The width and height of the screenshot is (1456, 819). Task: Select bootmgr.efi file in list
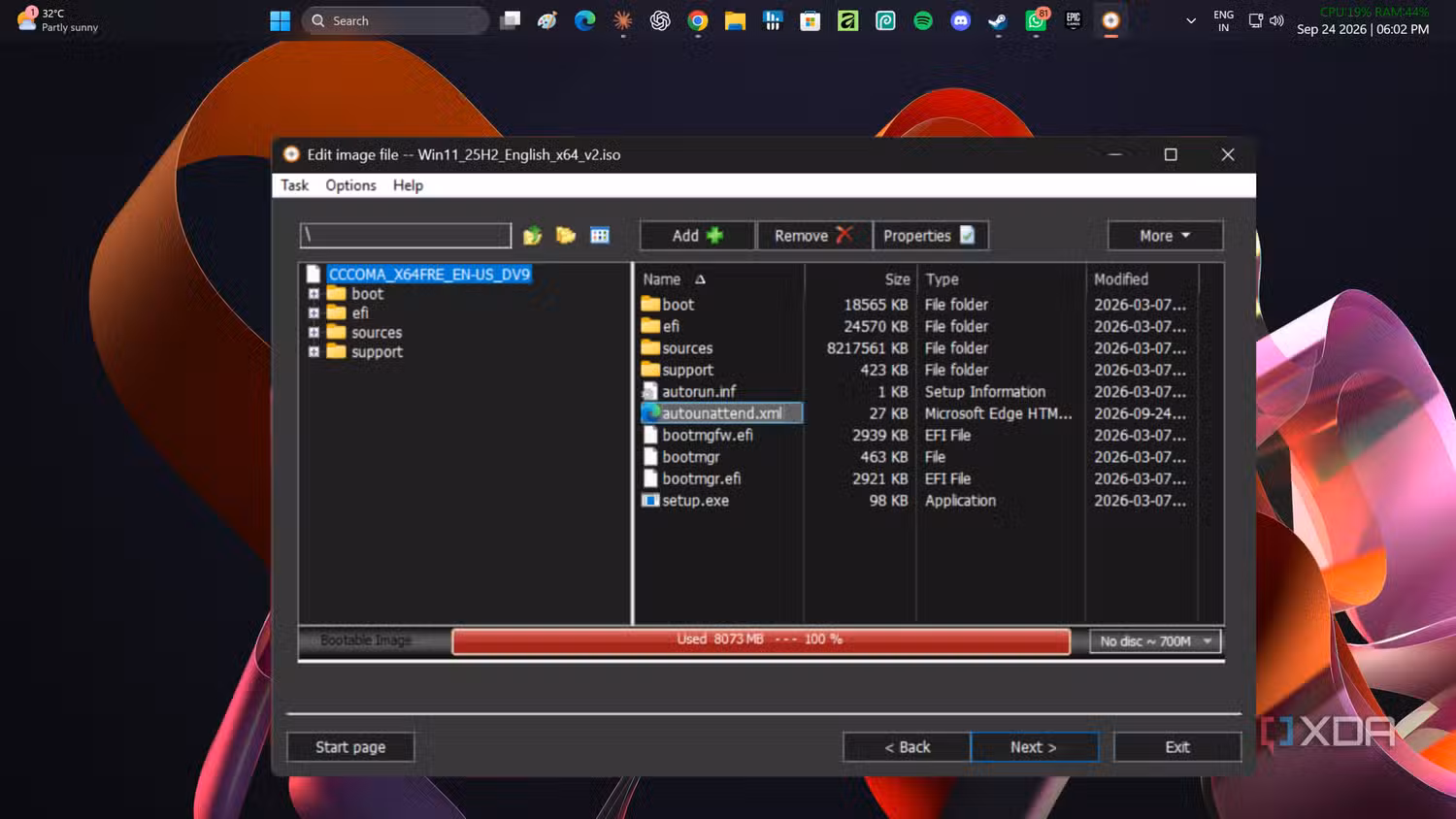coord(701,479)
